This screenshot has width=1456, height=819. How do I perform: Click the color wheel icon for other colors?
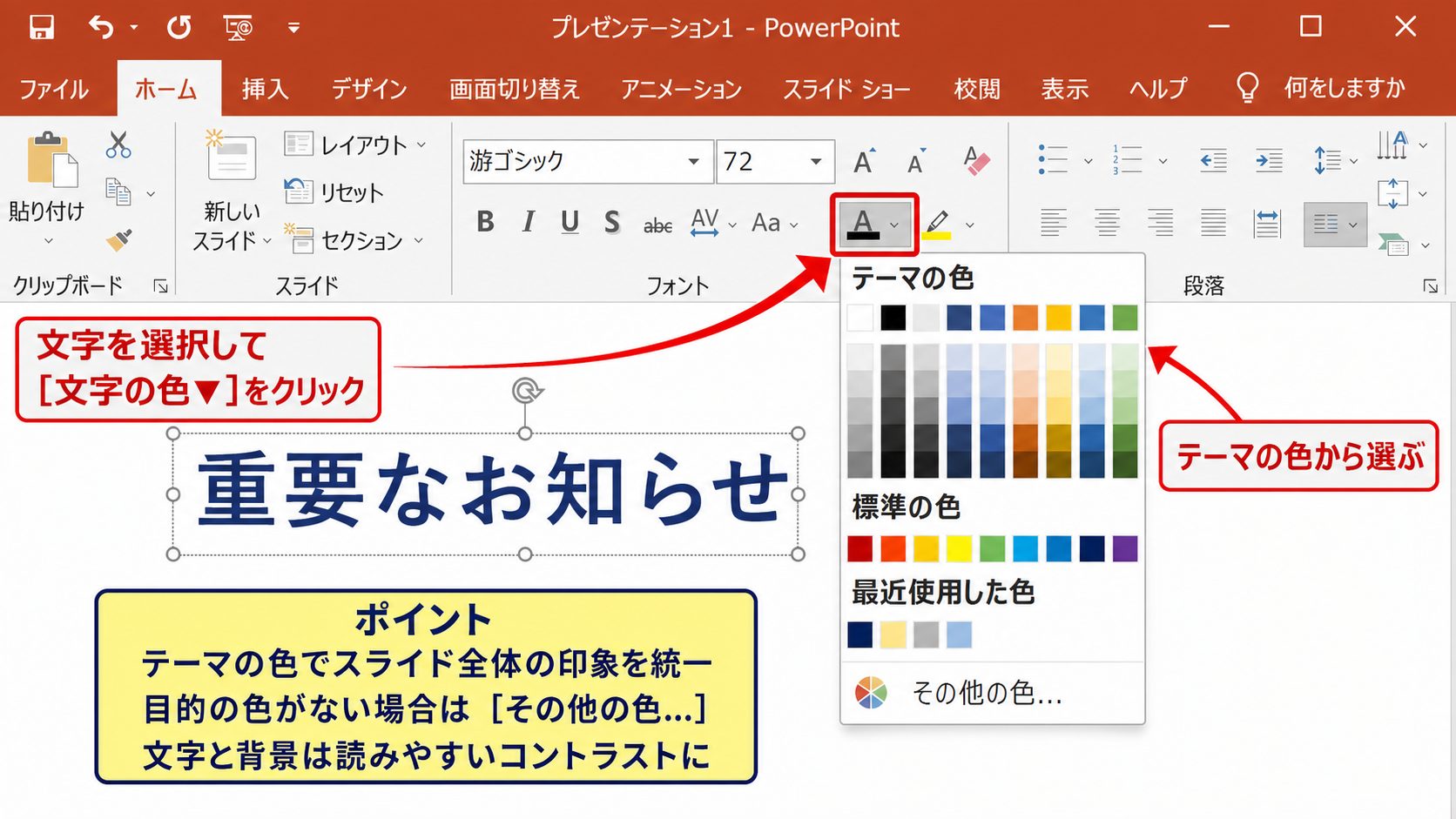point(871,693)
